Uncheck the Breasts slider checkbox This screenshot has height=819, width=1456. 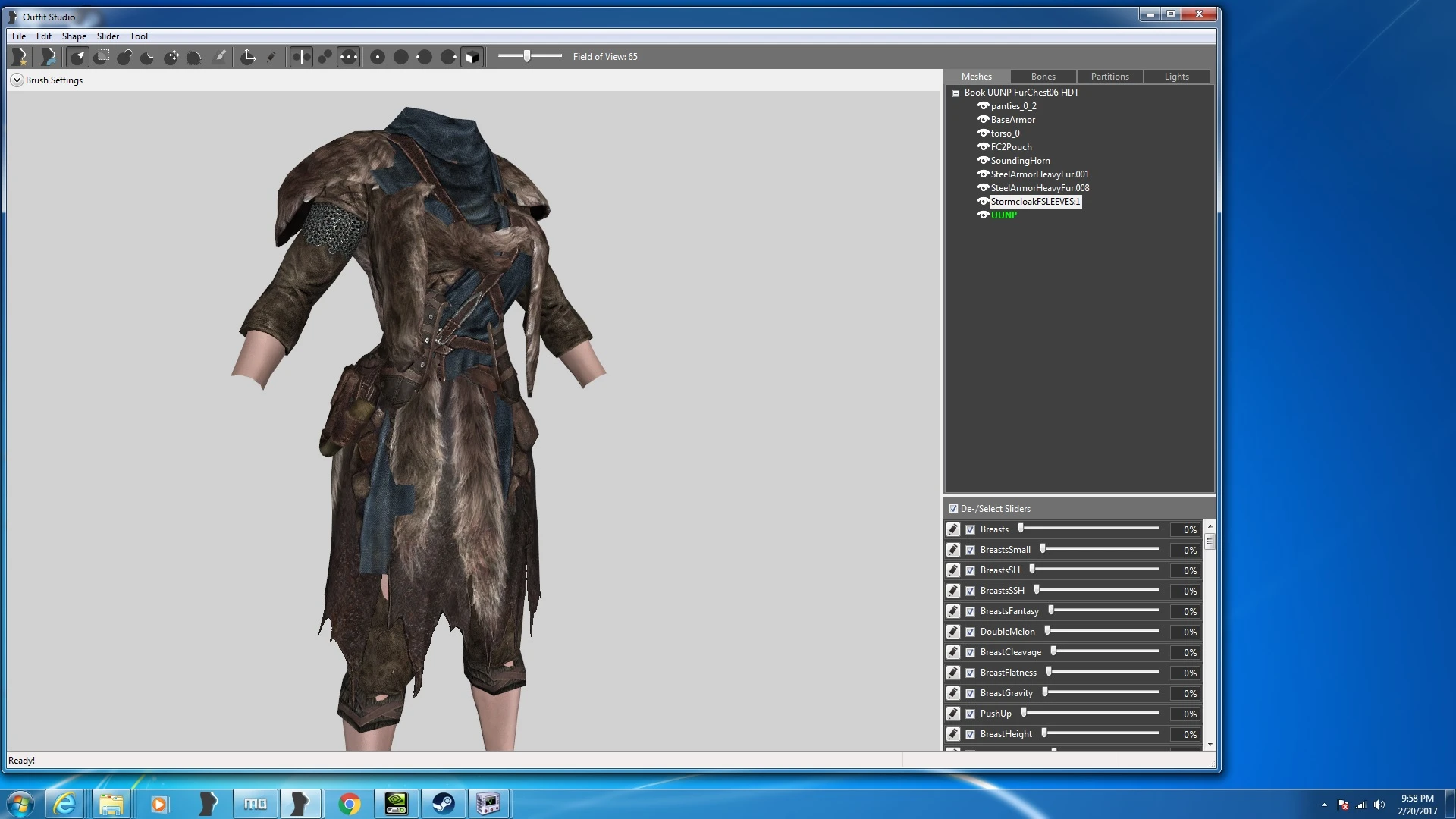click(x=970, y=530)
